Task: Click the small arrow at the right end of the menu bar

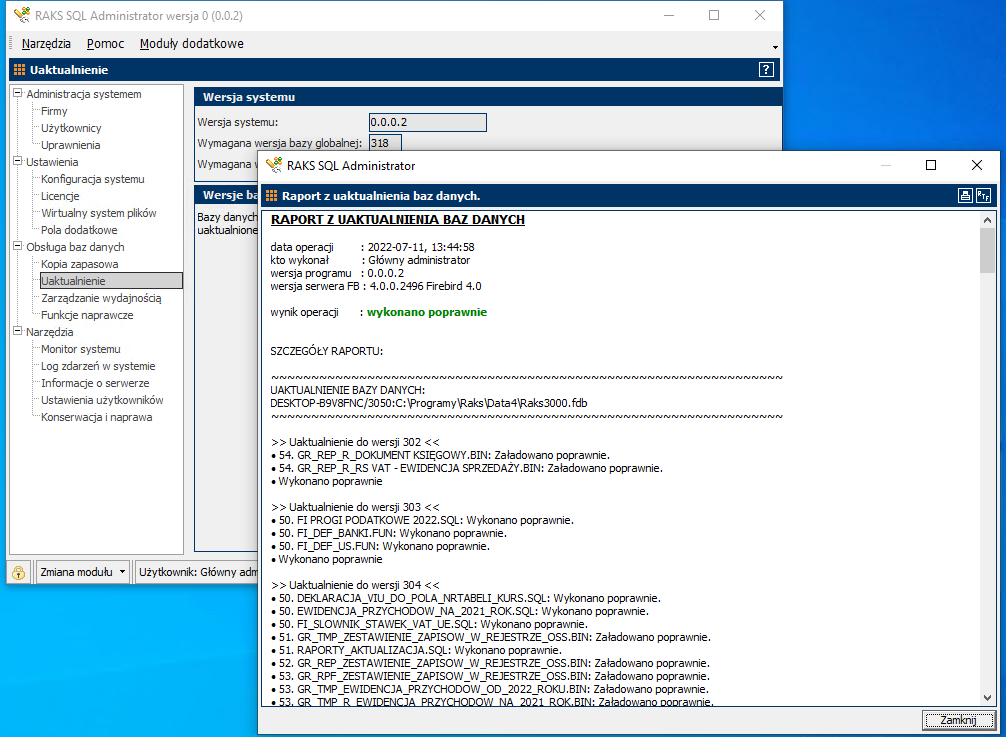Action: (775, 47)
